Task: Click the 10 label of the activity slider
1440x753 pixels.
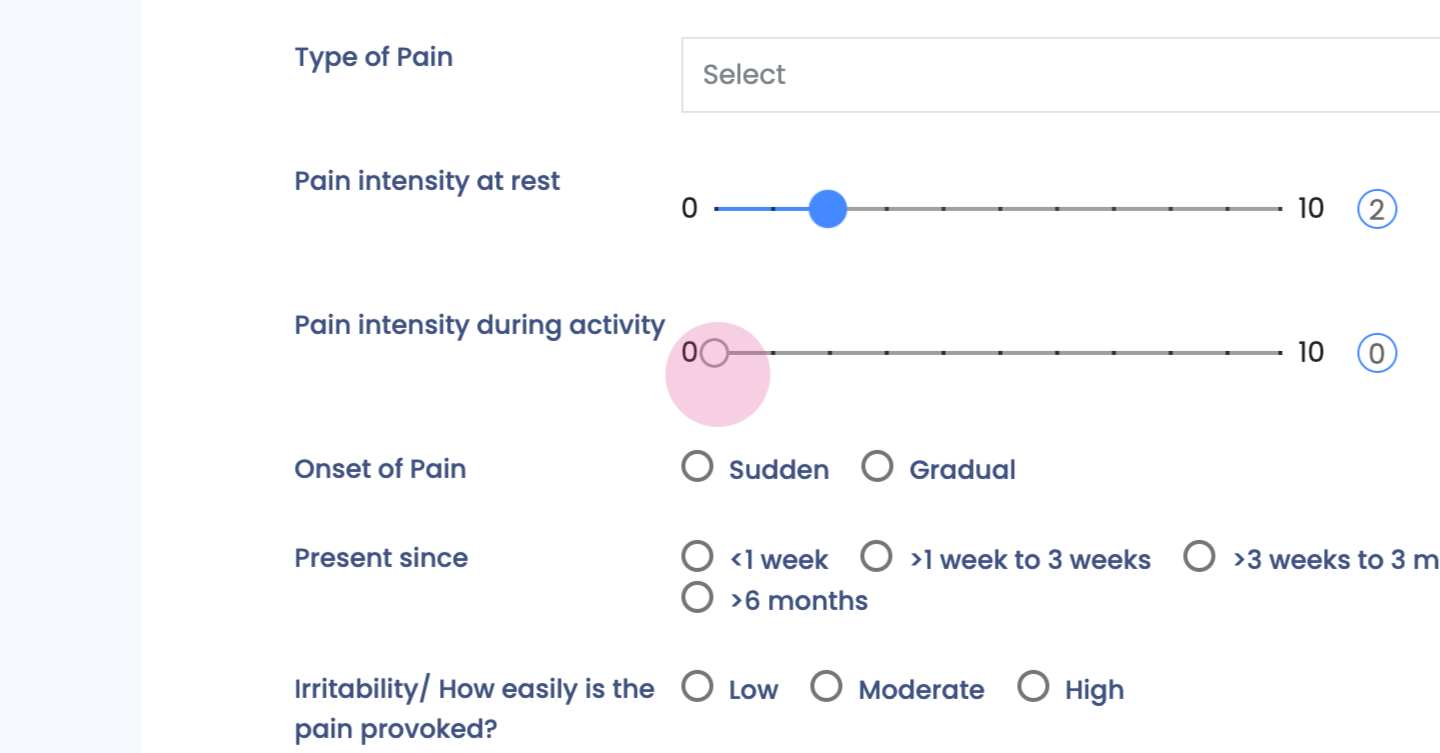Action: click(x=1310, y=353)
